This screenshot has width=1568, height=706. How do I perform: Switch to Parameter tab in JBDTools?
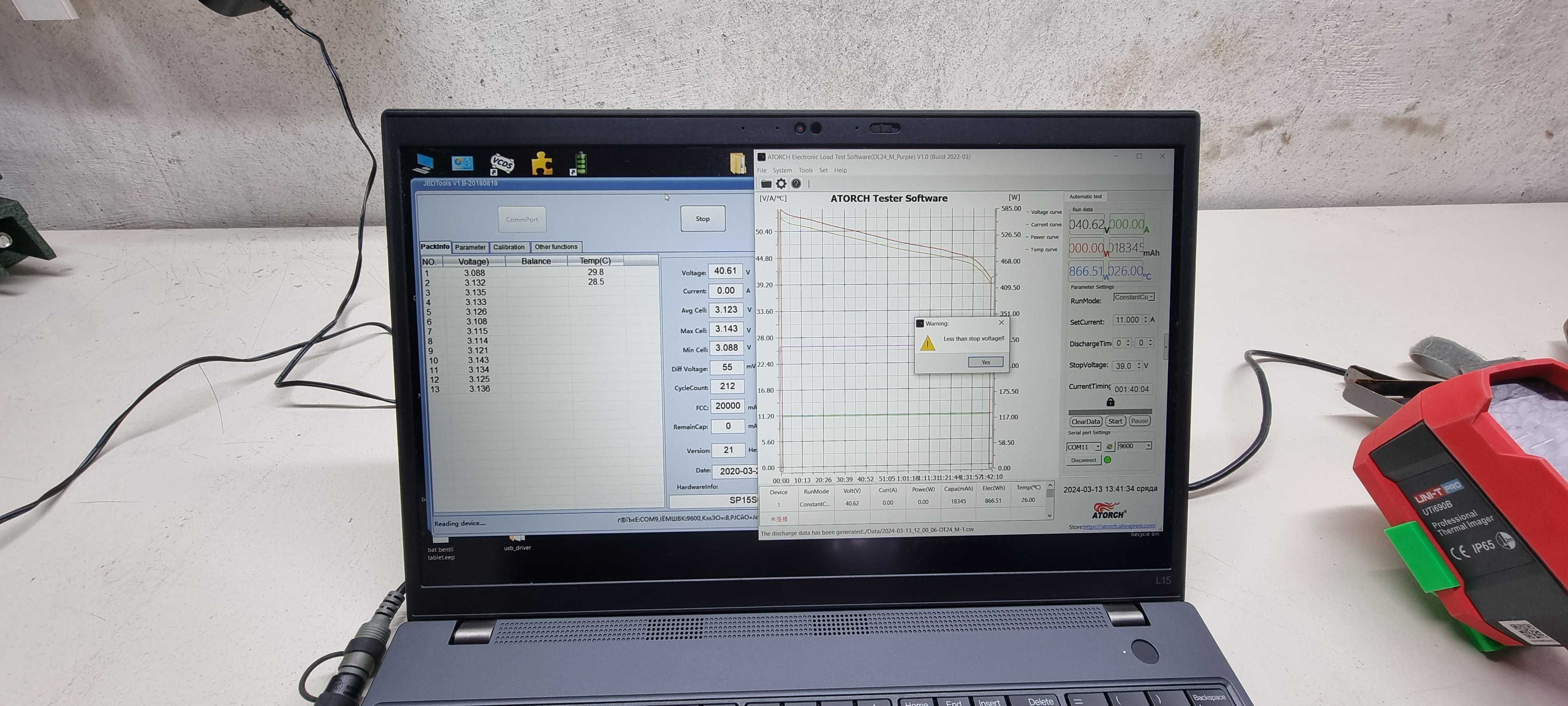pyautogui.click(x=470, y=247)
